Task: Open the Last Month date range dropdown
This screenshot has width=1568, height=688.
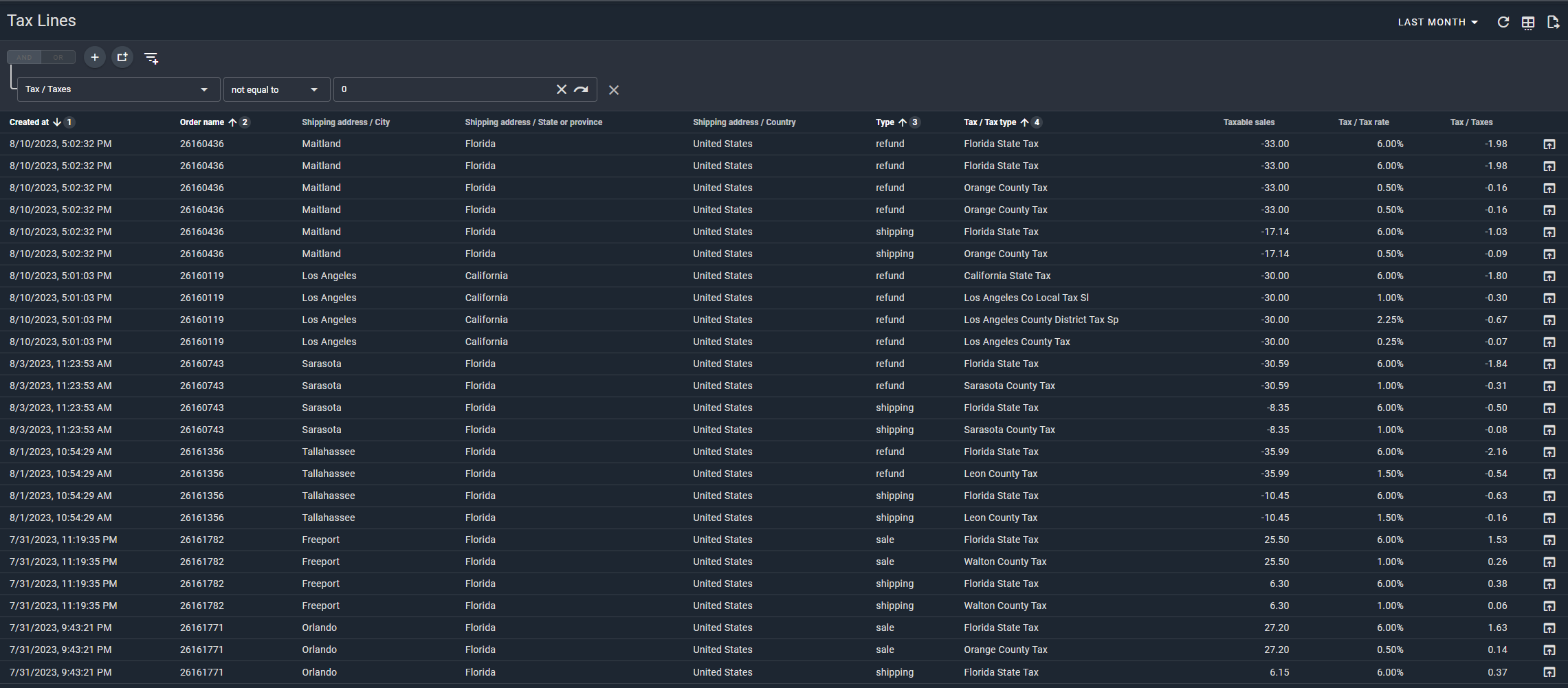Action: 1437,22
